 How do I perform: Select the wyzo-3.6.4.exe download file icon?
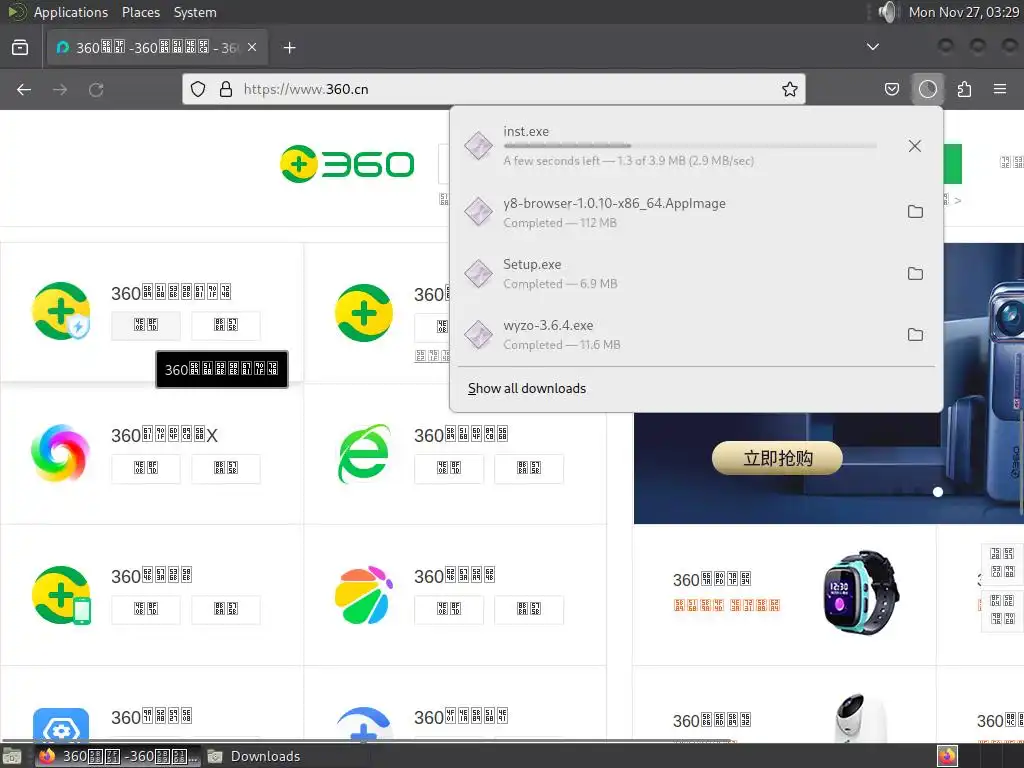[x=479, y=334]
